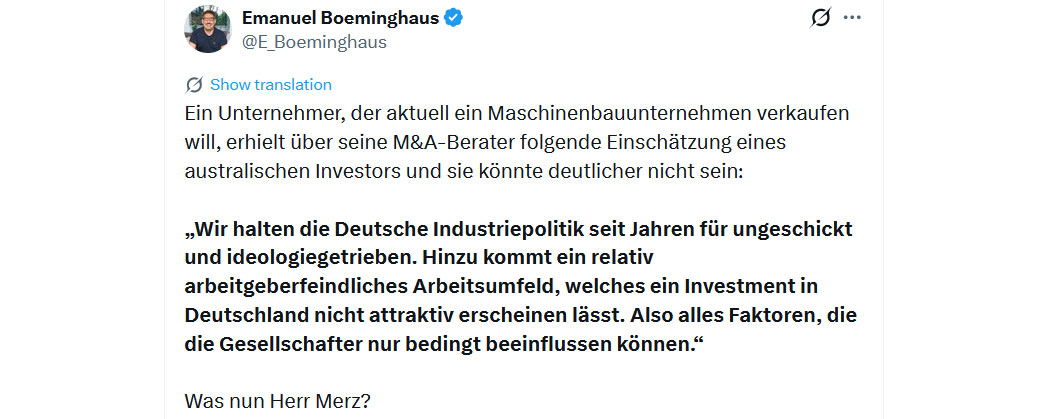The height and width of the screenshot is (419, 1050).
Task: Open the more options ellipsis menu
Action: pos(852,18)
